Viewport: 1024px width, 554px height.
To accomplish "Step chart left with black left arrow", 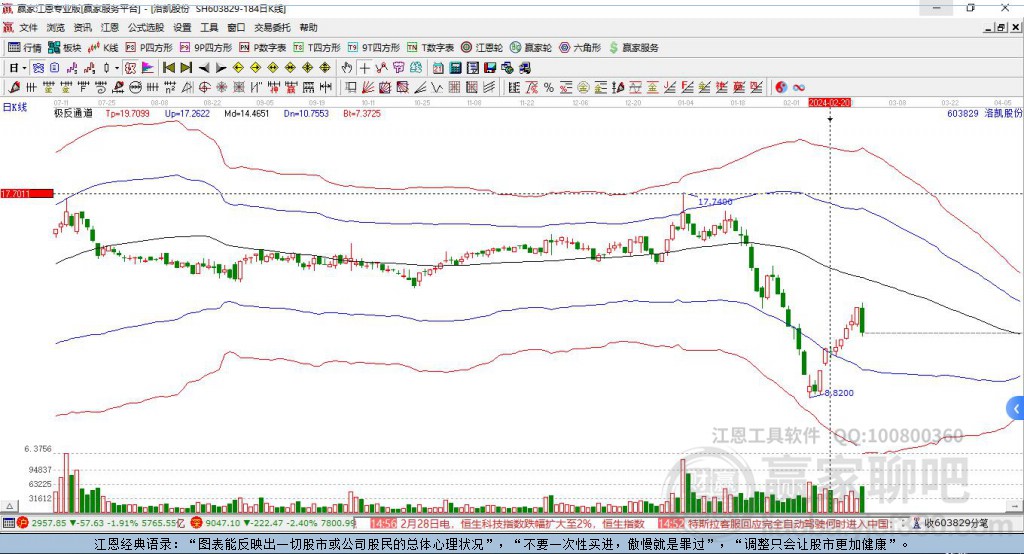I will tap(204, 68).
